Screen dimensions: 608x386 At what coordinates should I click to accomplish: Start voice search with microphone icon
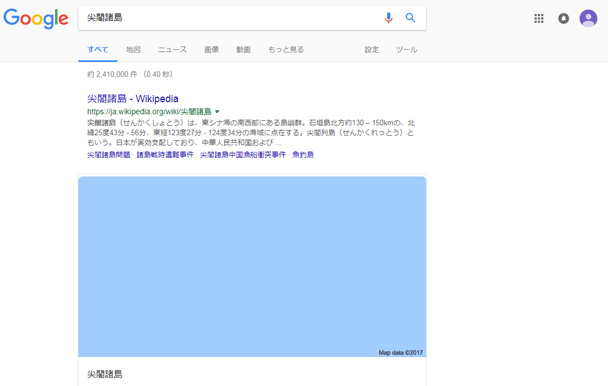point(388,18)
